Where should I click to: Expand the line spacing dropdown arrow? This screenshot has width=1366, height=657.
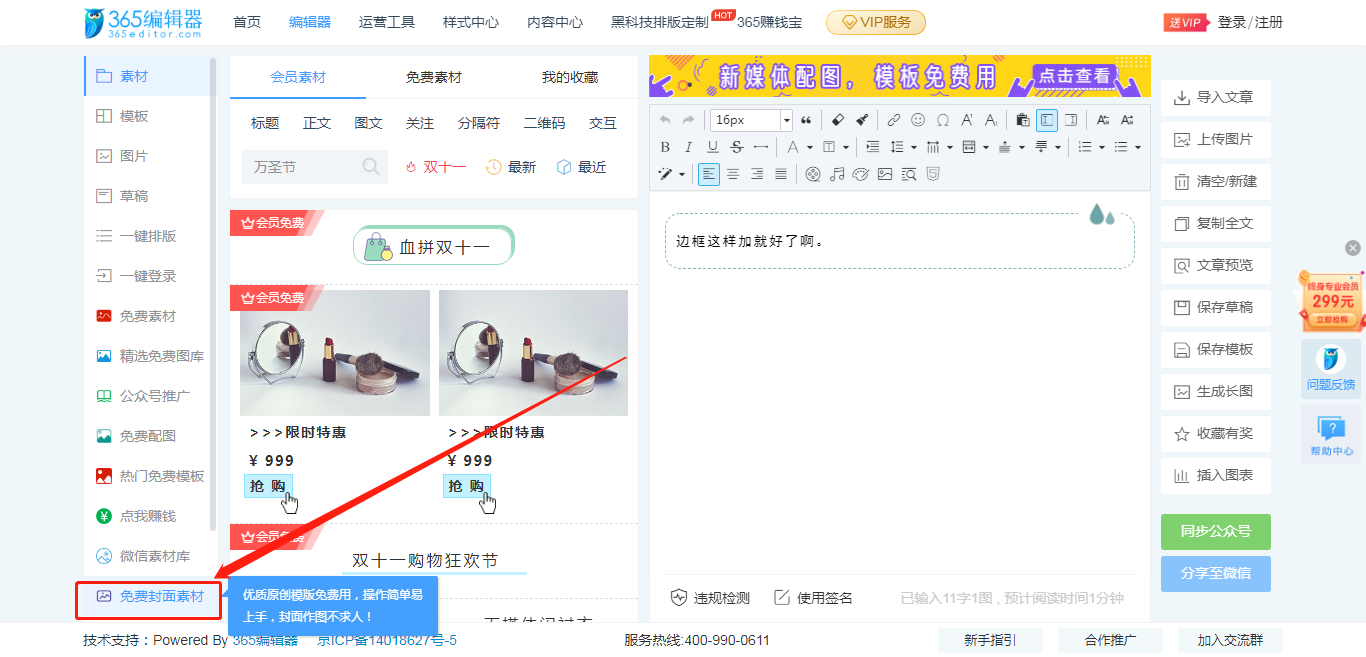point(914,148)
